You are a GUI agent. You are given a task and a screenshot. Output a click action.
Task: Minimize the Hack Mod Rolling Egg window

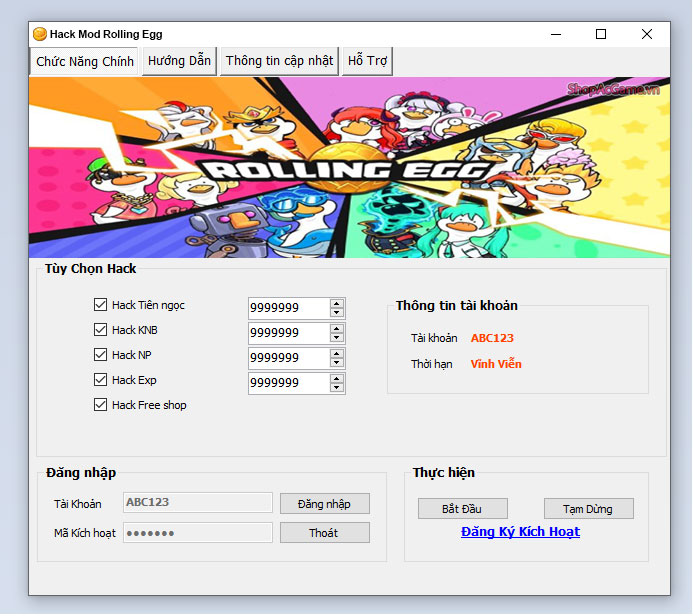(x=556, y=34)
